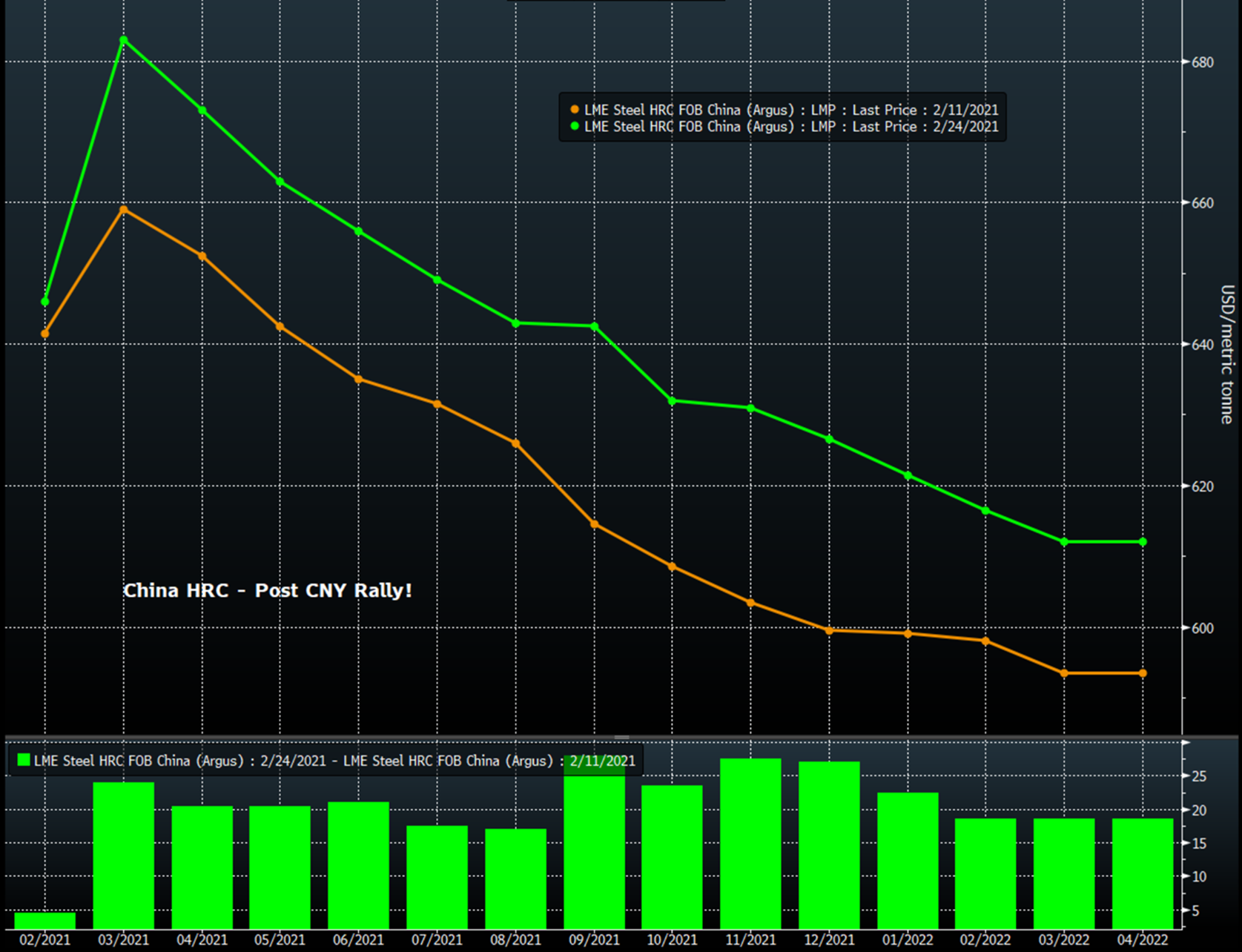This screenshot has width=1242, height=952.
Task: Click the spread panel legend label text
Action: click(334, 761)
